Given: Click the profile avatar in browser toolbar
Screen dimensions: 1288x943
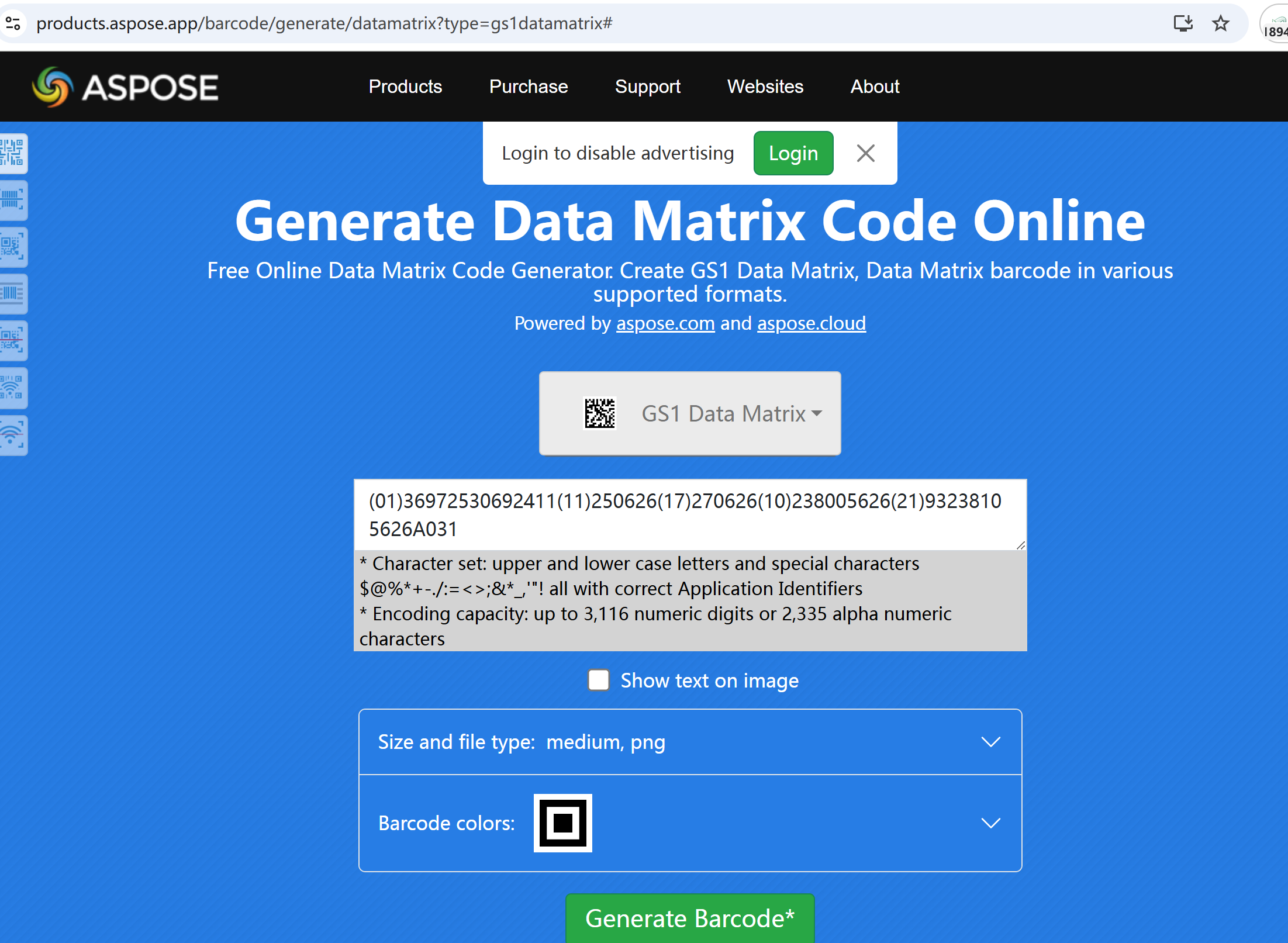Looking at the screenshot, I should (x=1275, y=25).
